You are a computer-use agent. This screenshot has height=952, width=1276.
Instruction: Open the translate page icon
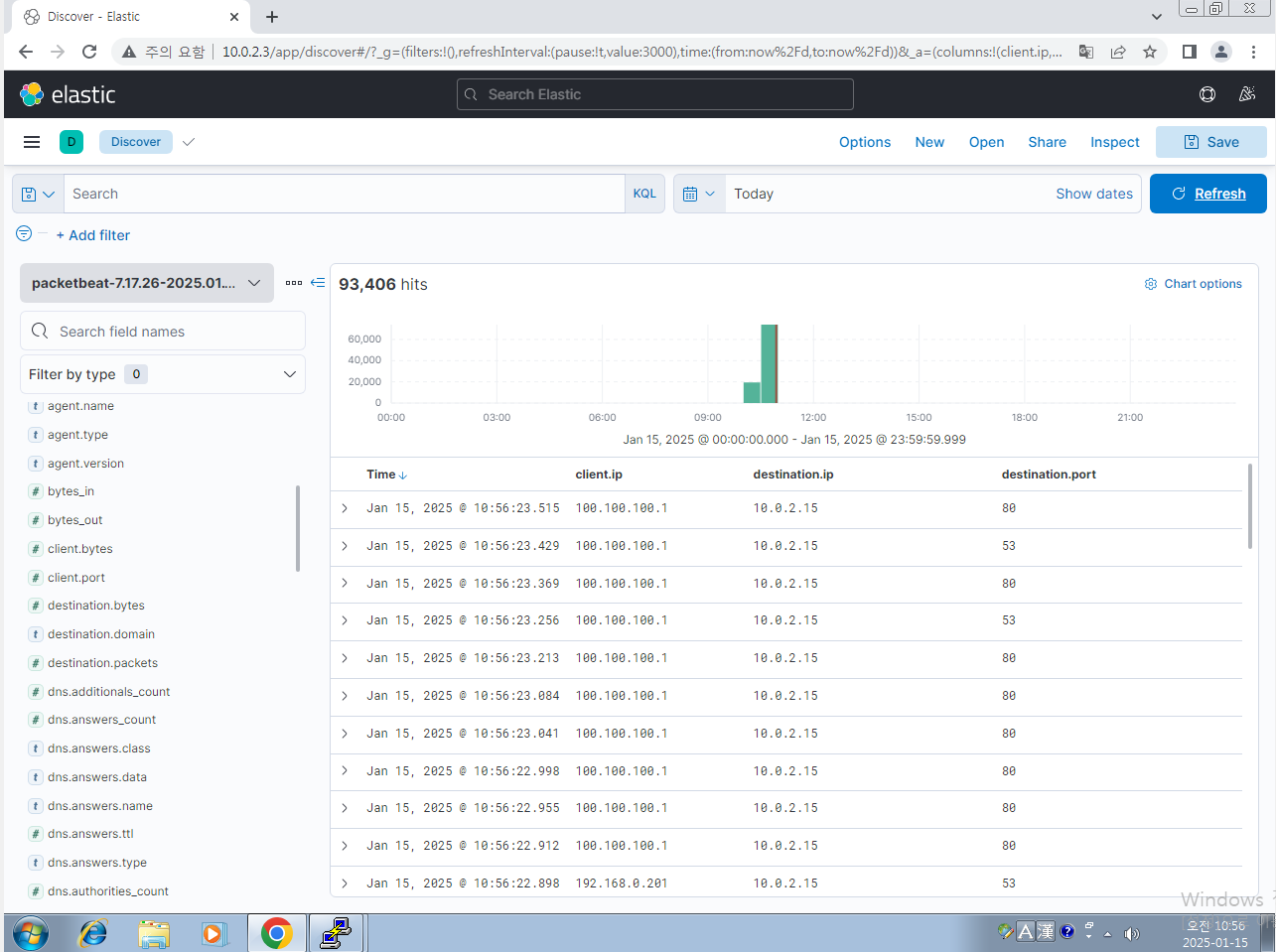[1086, 52]
